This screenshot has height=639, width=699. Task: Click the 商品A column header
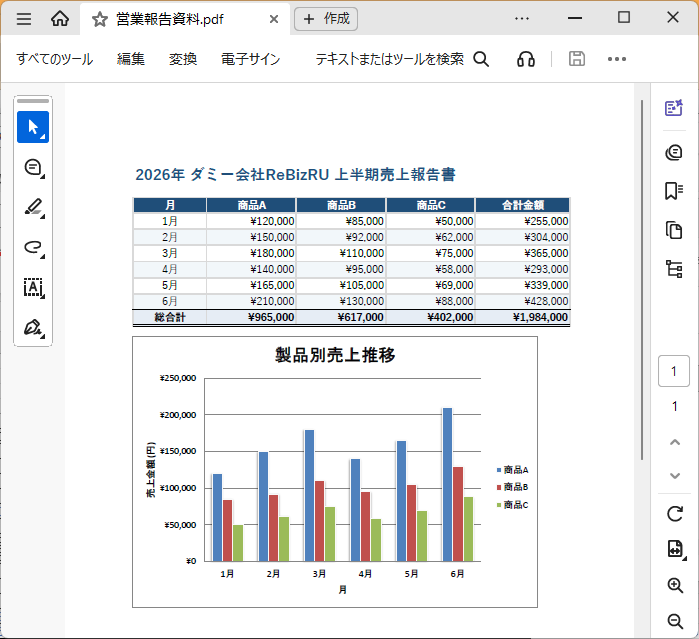click(251, 205)
